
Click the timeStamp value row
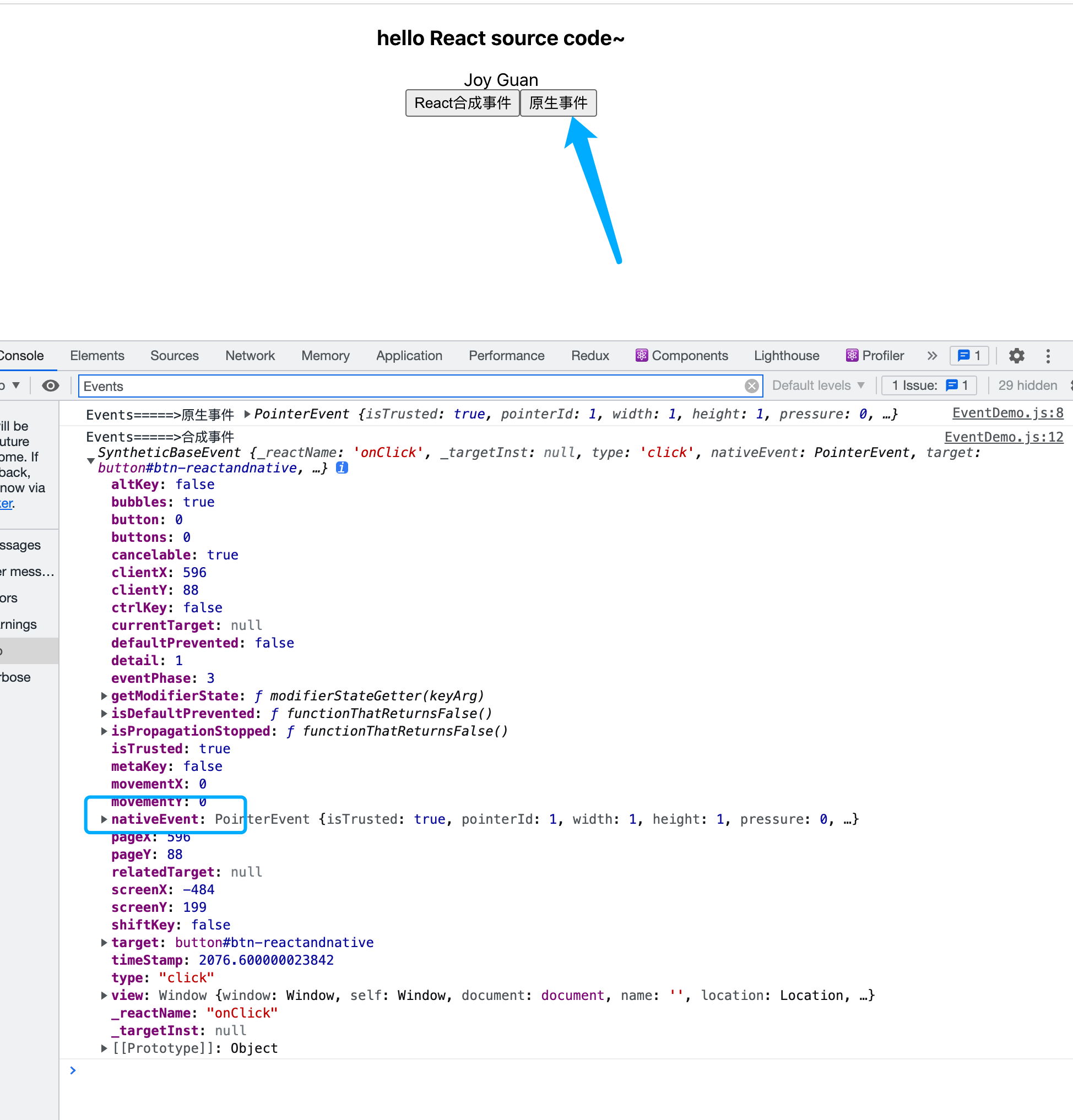click(223, 960)
